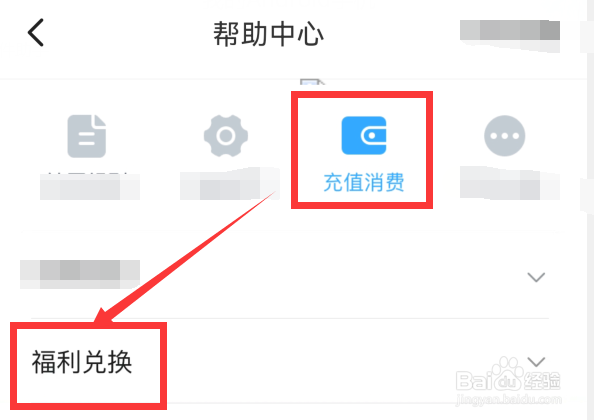Select the grey document category icon
Viewport: 594px width, 420px height.
87,136
